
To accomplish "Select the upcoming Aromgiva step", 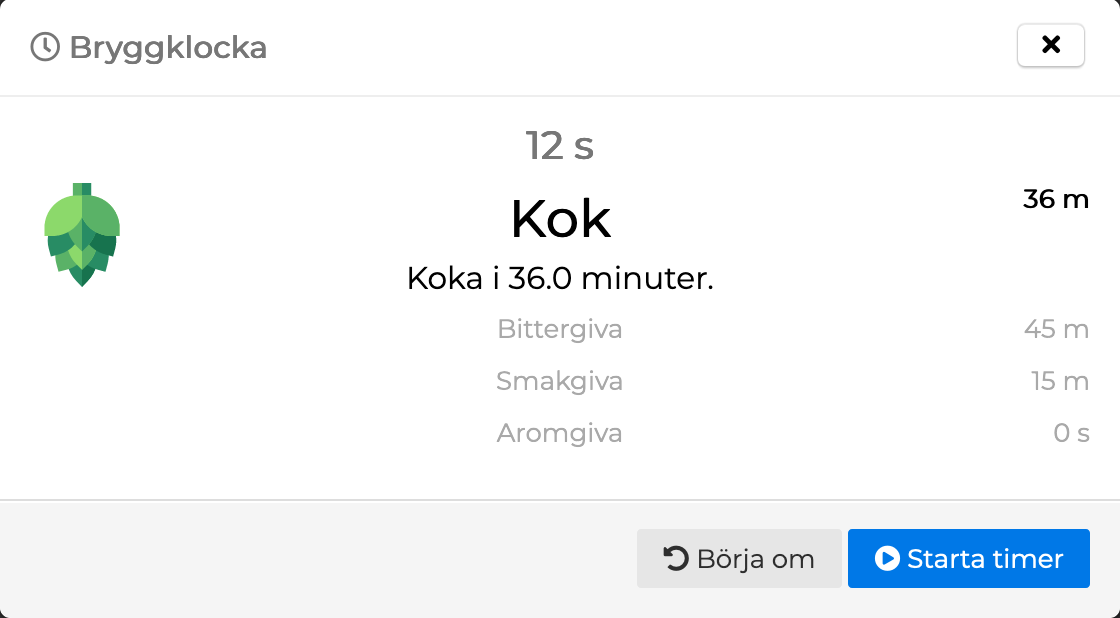I will 560,433.
